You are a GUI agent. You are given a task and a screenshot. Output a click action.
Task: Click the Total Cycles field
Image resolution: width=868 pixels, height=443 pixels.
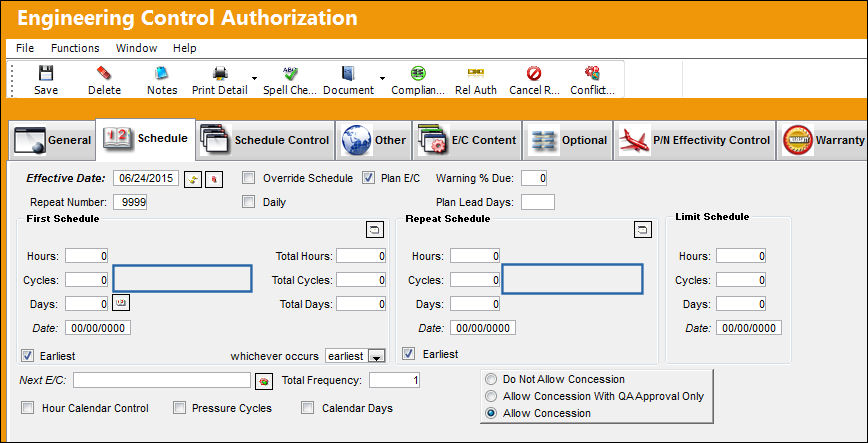361,280
